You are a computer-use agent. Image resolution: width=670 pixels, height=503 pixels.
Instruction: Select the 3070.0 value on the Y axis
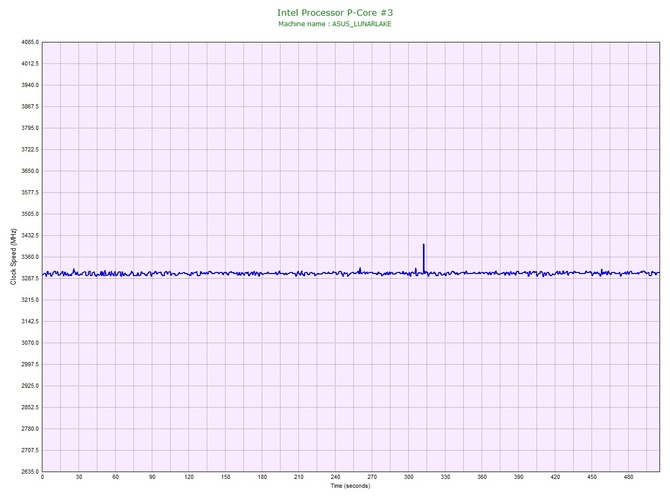tap(30, 343)
